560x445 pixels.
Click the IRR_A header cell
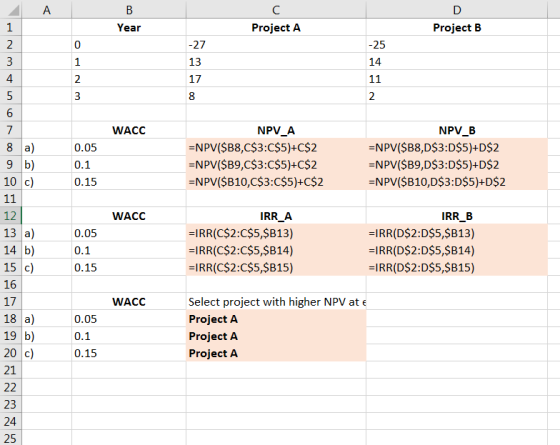[x=276, y=216]
